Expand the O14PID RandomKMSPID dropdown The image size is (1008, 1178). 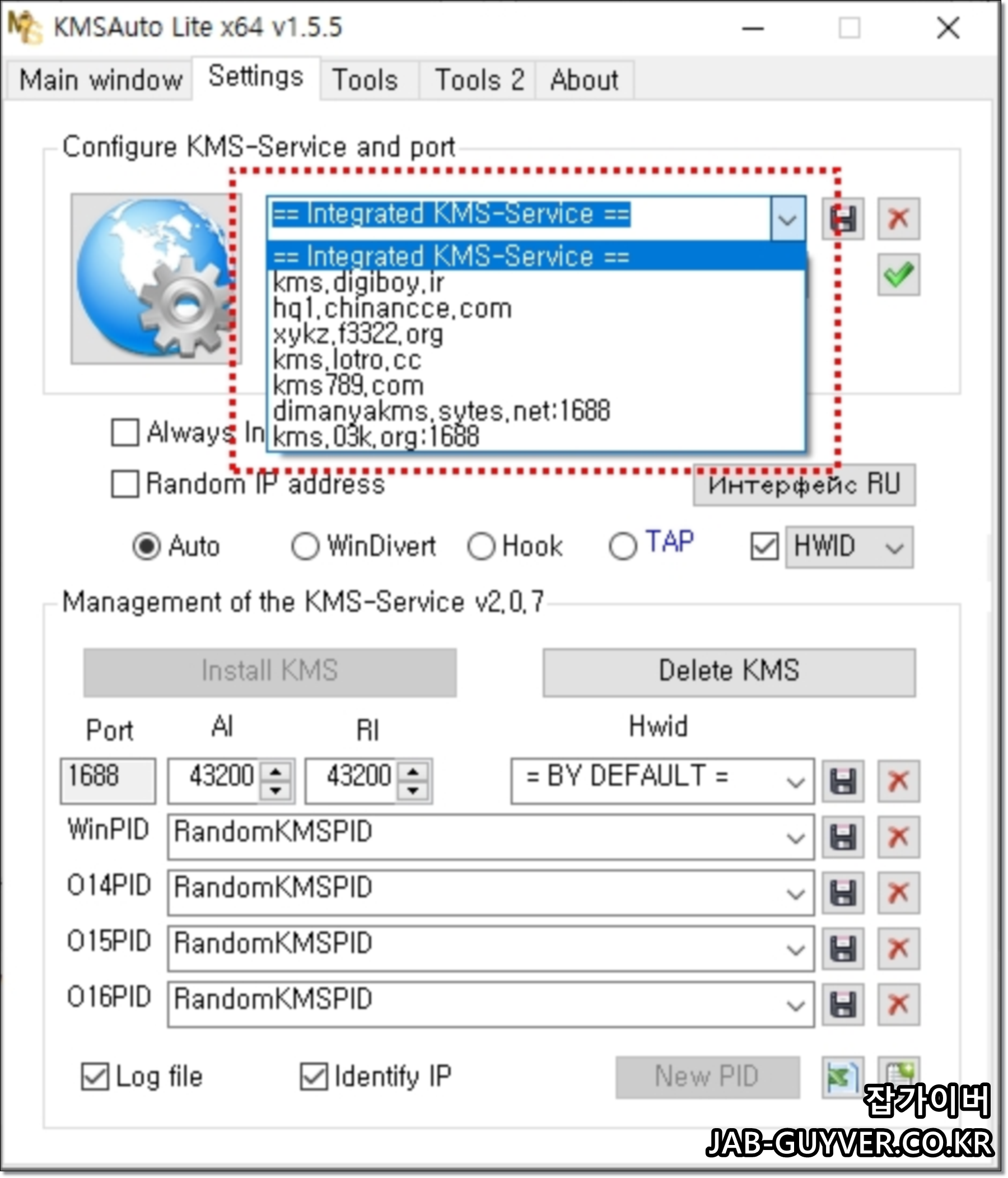coord(796,894)
